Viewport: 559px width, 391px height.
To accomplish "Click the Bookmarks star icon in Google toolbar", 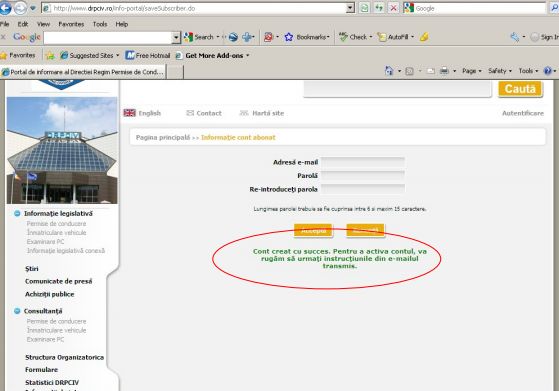I will (x=288, y=37).
